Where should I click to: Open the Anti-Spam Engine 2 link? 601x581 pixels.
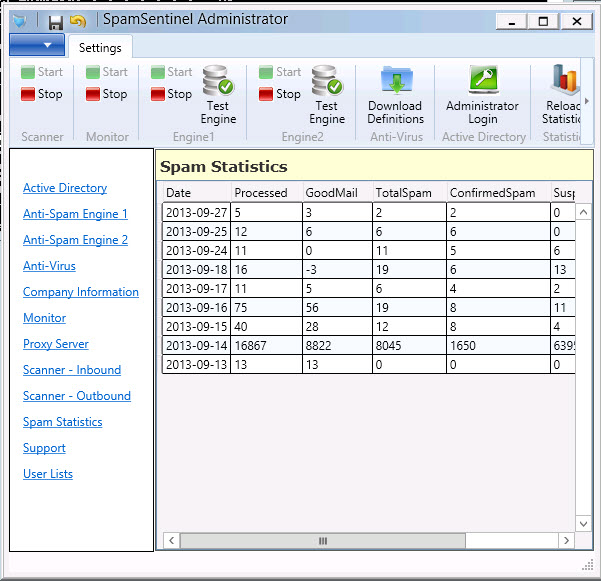(75, 240)
